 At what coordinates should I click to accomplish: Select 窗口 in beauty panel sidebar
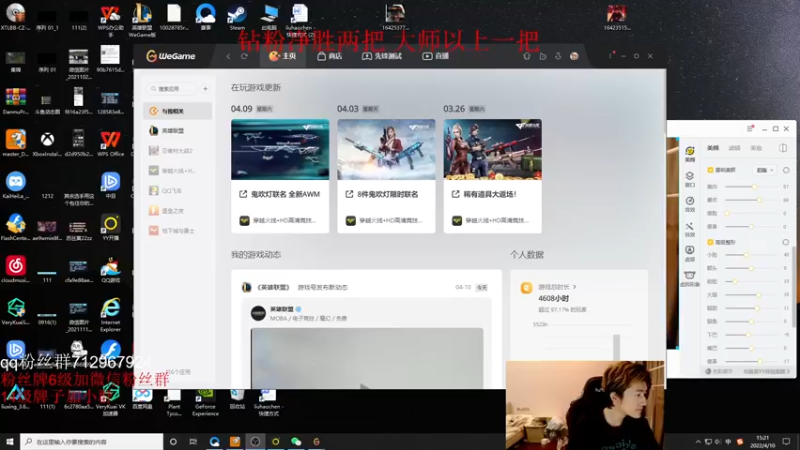tap(690, 179)
